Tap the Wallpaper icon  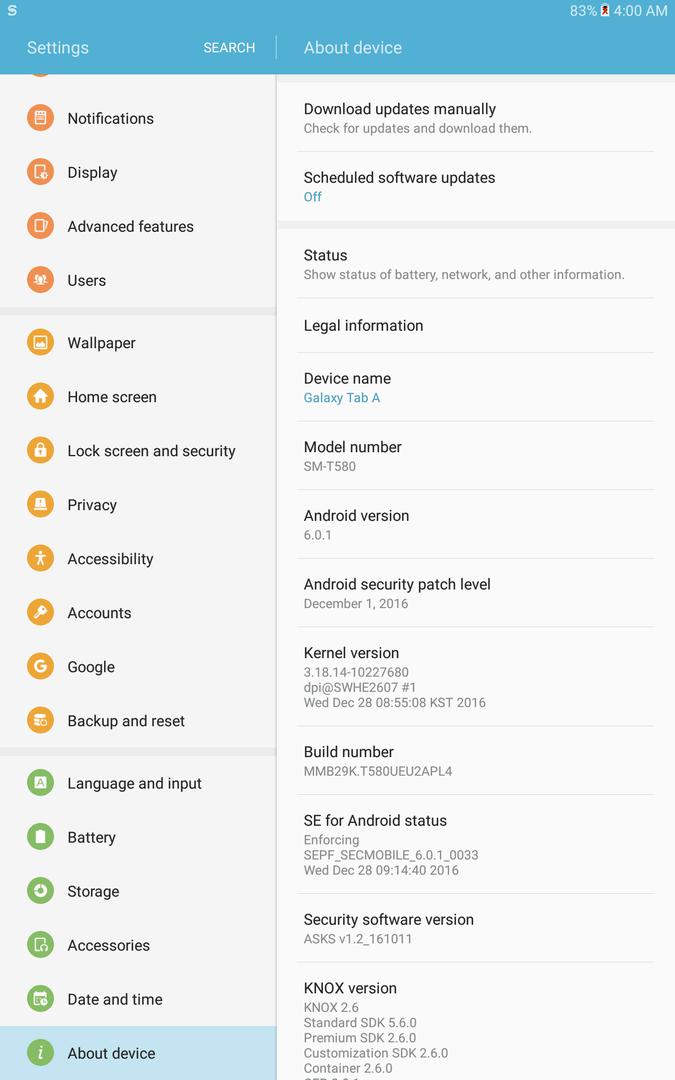click(x=40, y=342)
